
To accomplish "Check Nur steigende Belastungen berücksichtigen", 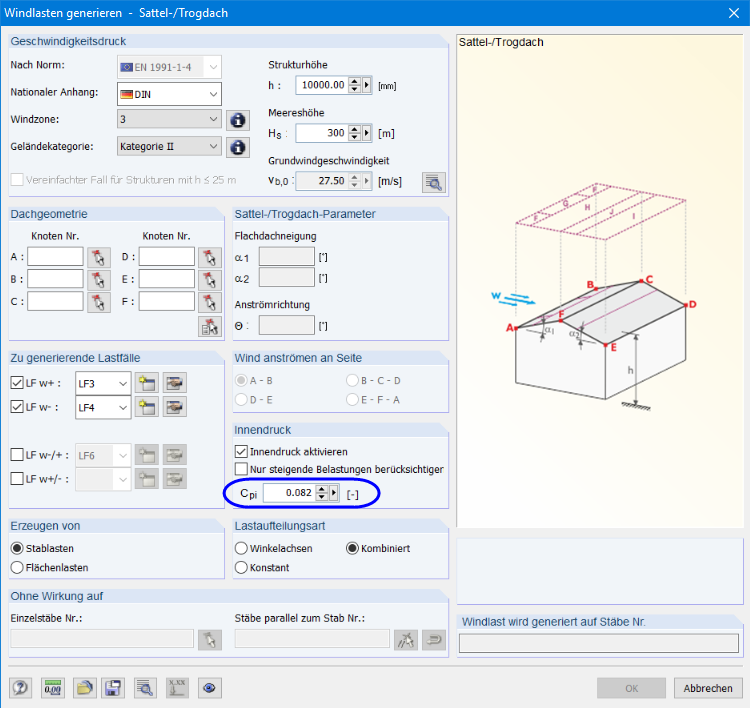I will [241, 469].
